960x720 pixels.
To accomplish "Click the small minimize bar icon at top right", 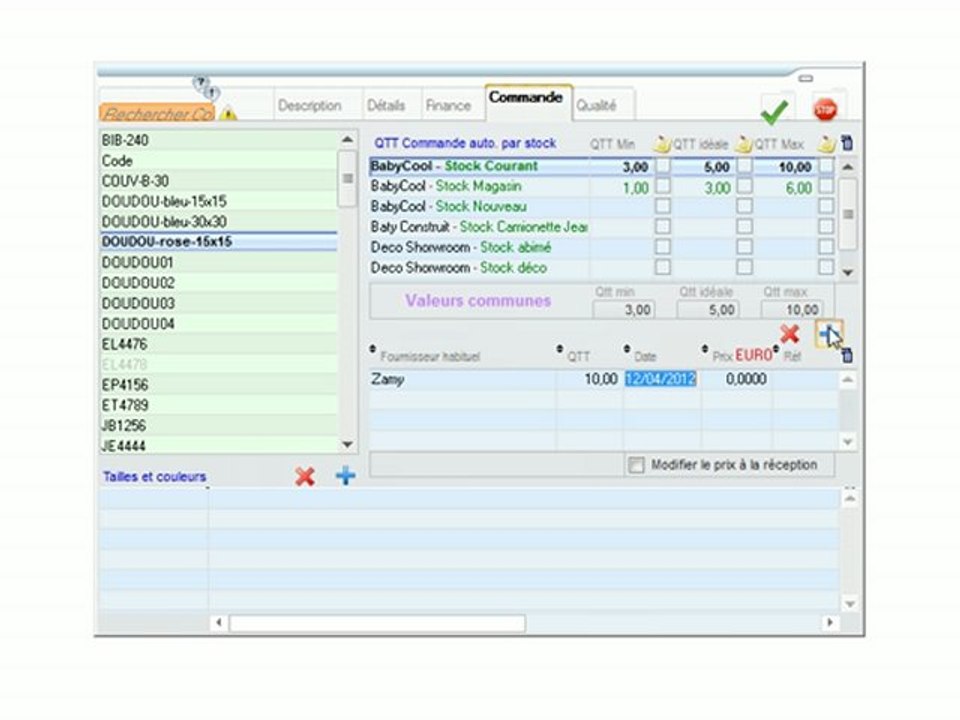I will [x=806, y=78].
